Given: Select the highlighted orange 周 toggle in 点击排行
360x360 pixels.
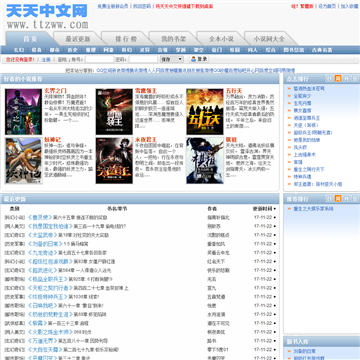Looking at the screenshot, I should (338, 79).
